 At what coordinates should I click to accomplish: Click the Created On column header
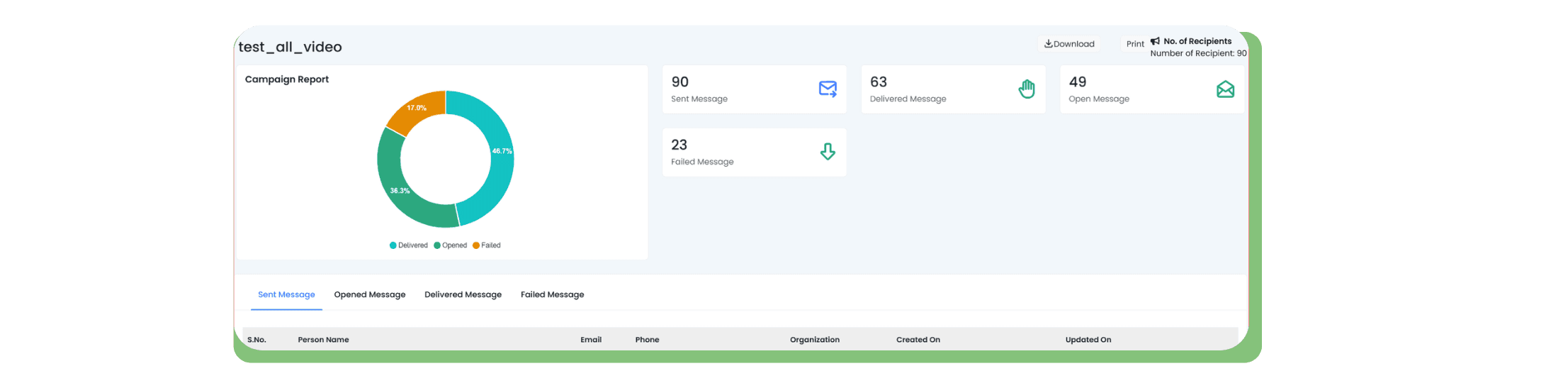pyautogui.click(x=918, y=340)
